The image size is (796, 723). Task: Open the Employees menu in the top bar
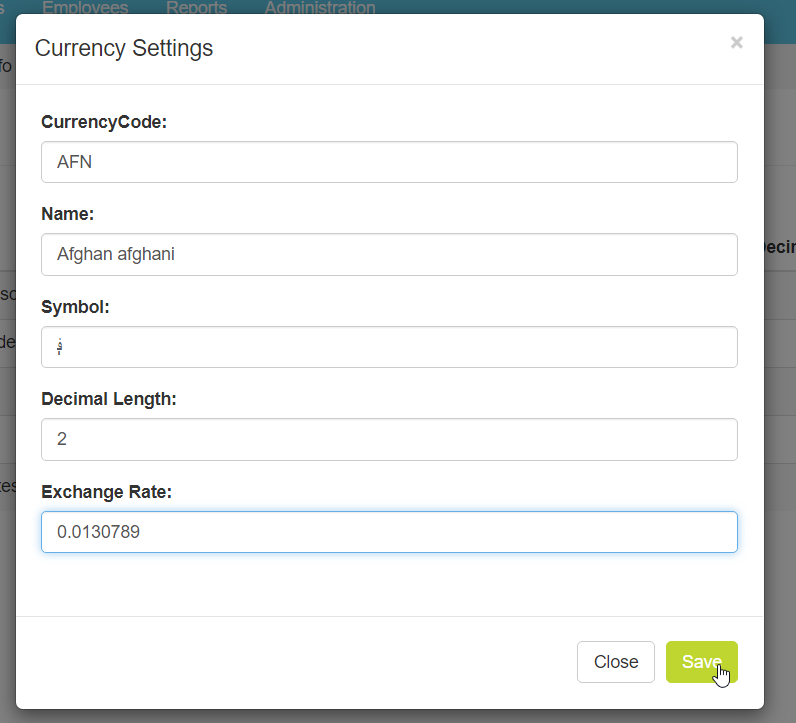tap(85, 8)
